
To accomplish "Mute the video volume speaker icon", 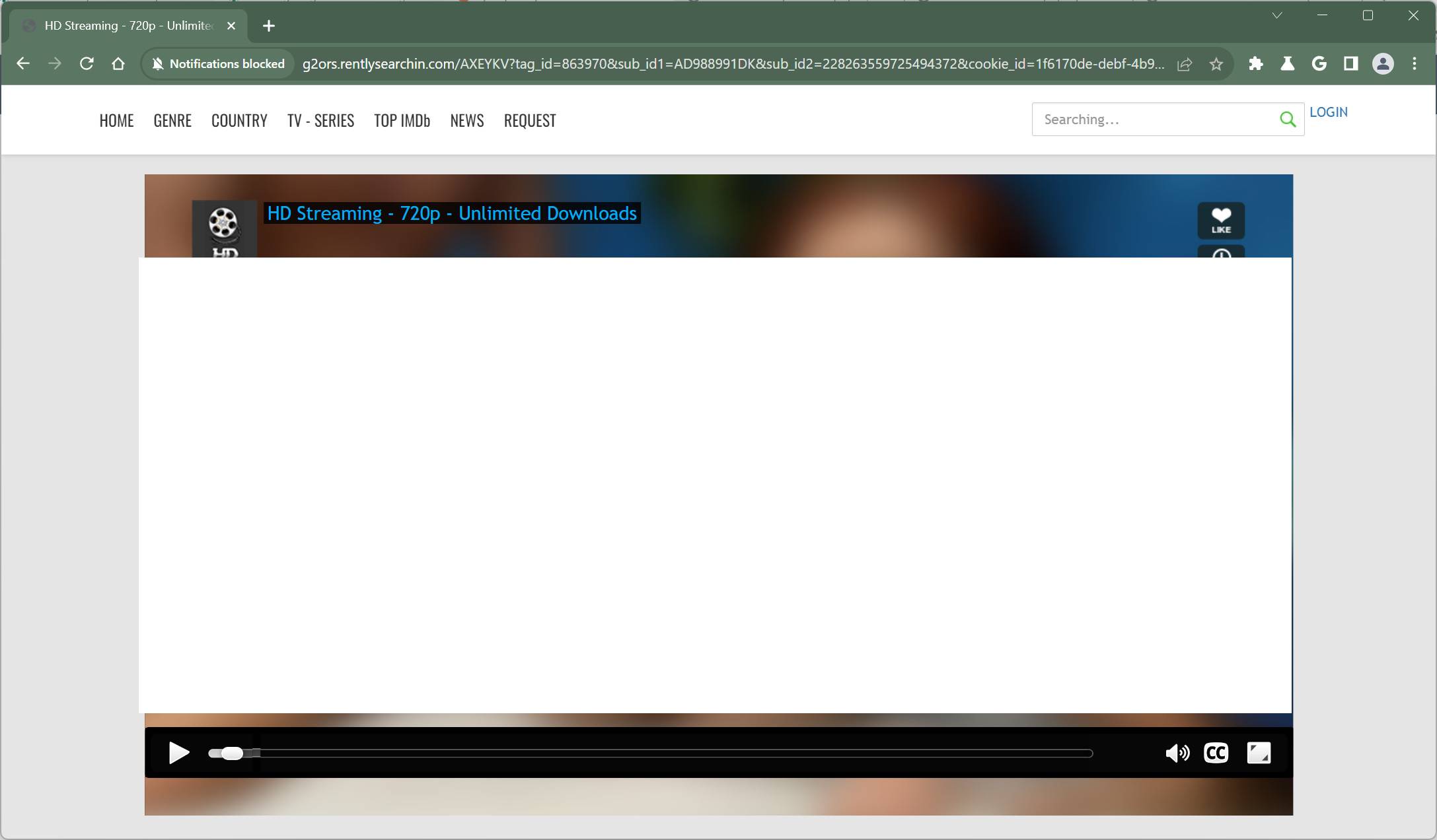I will point(1177,753).
